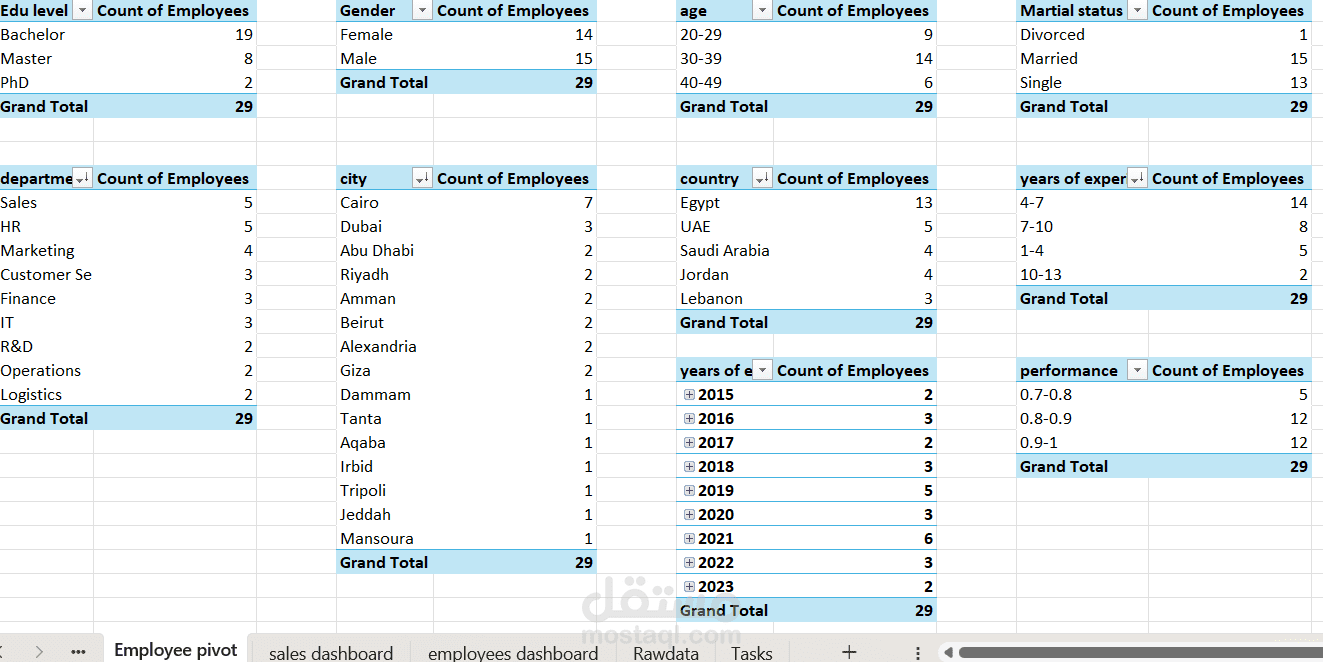This screenshot has width=1323, height=662.
Task: Open the Tasks sheet tab
Action: point(752,653)
